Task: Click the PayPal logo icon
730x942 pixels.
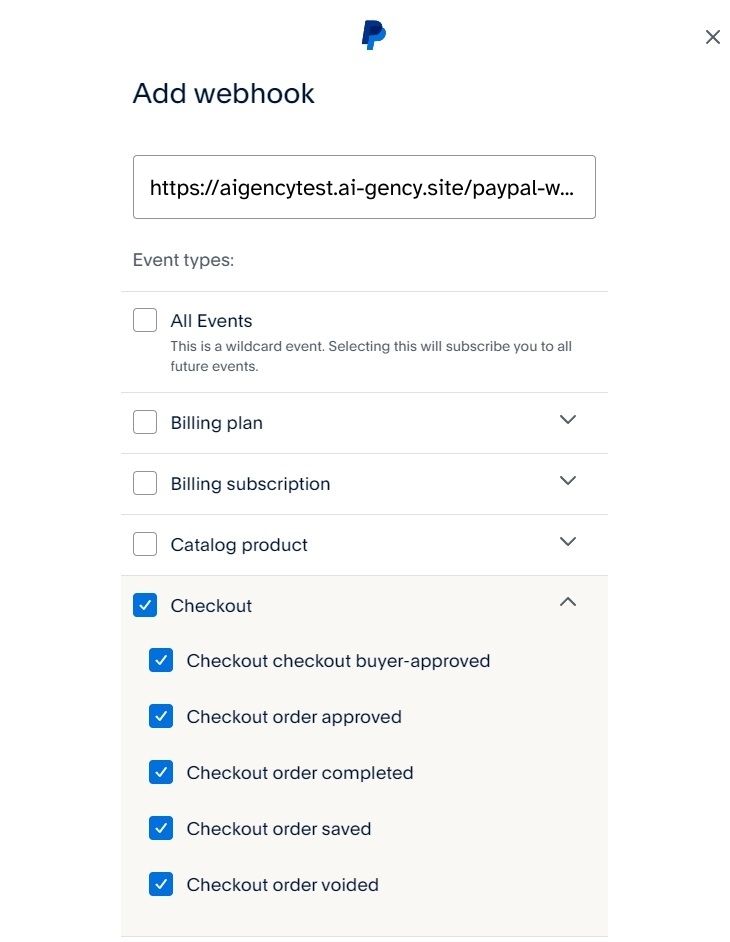Action: tap(374, 36)
